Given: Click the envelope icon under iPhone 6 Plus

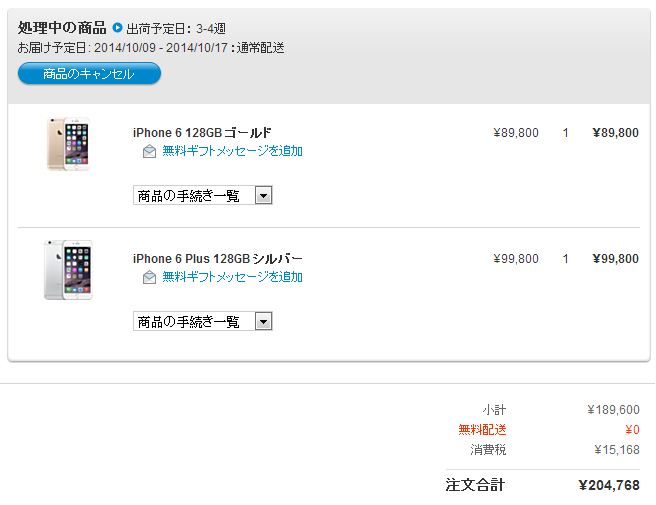Looking at the screenshot, I should tap(149, 277).
